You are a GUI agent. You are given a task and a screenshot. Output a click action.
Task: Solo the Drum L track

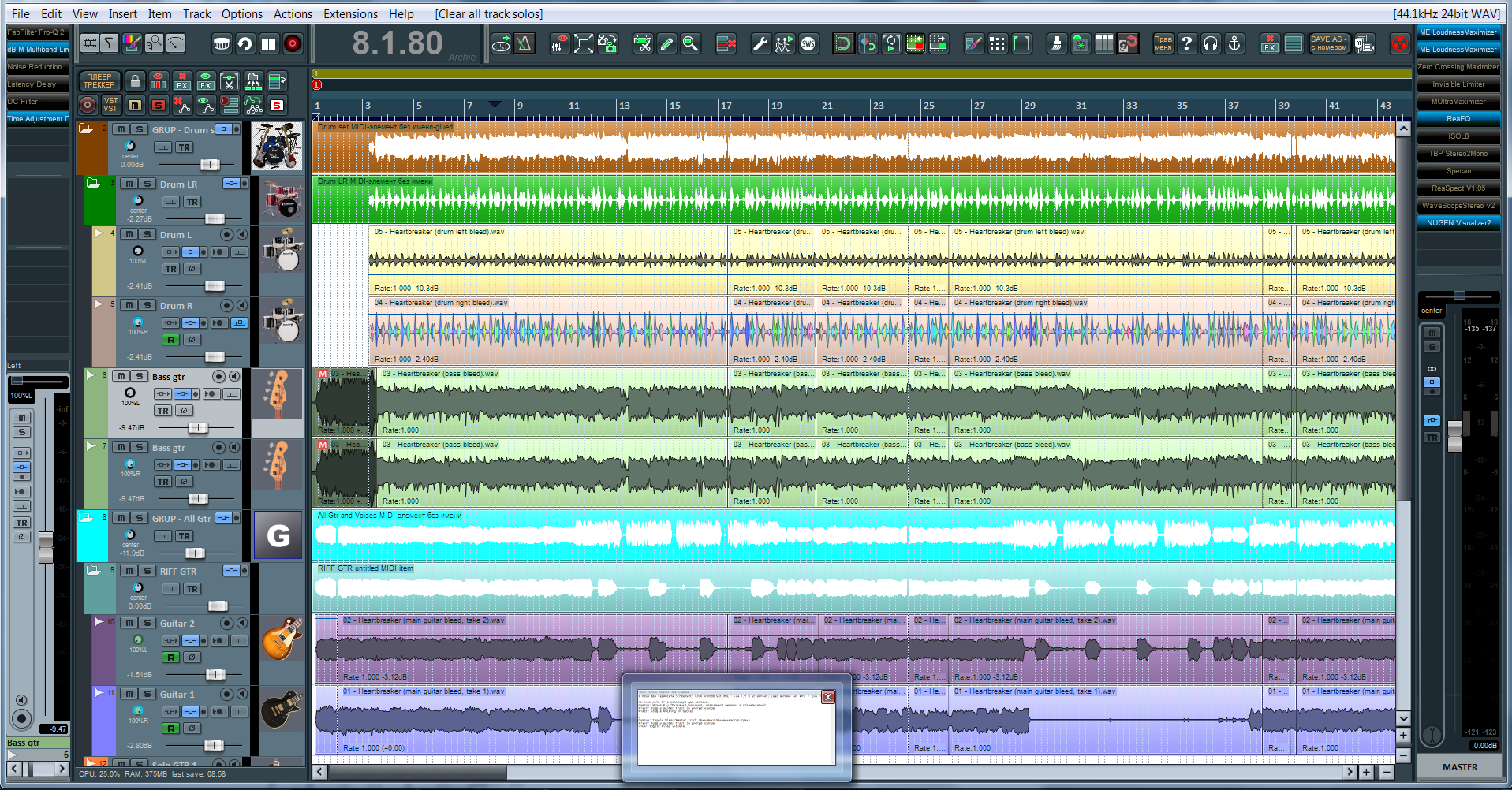(x=147, y=234)
